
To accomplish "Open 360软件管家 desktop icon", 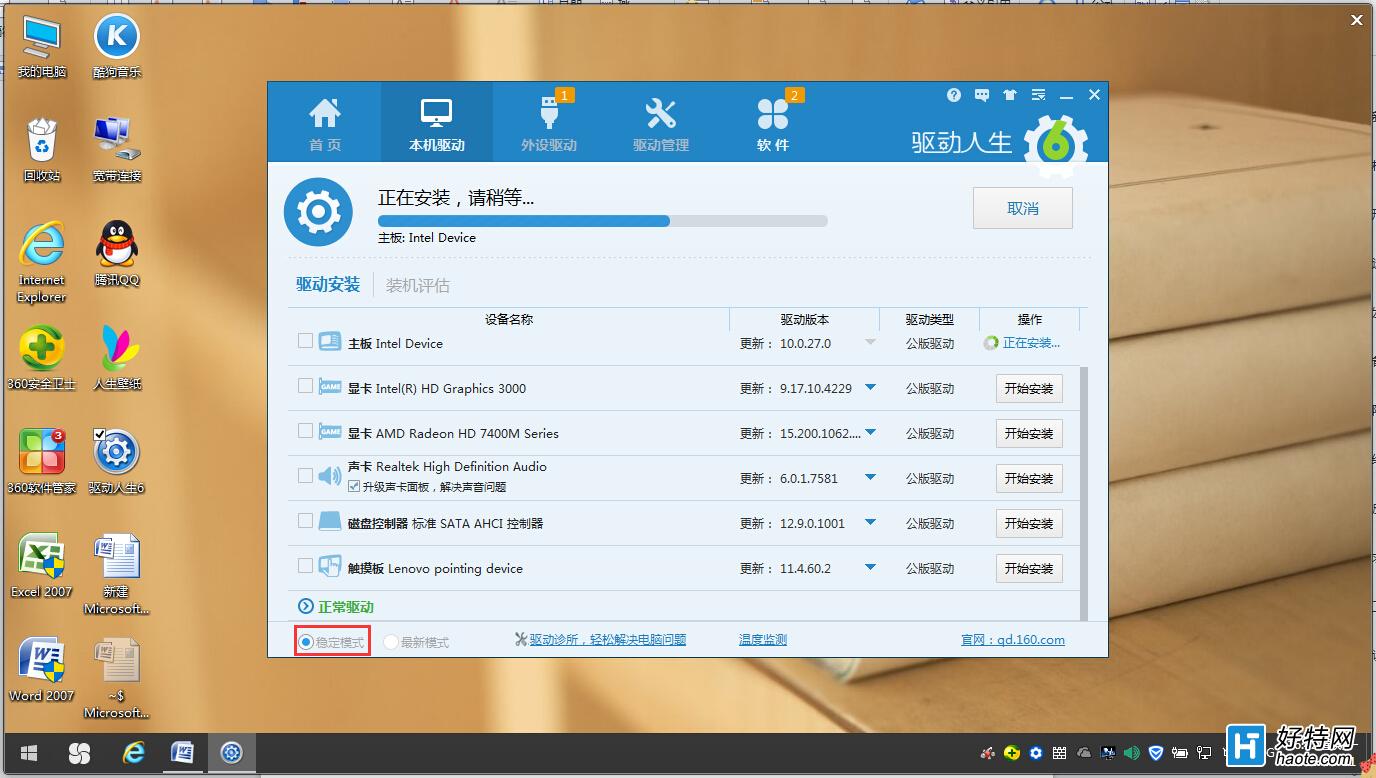I will pos(42,462).
